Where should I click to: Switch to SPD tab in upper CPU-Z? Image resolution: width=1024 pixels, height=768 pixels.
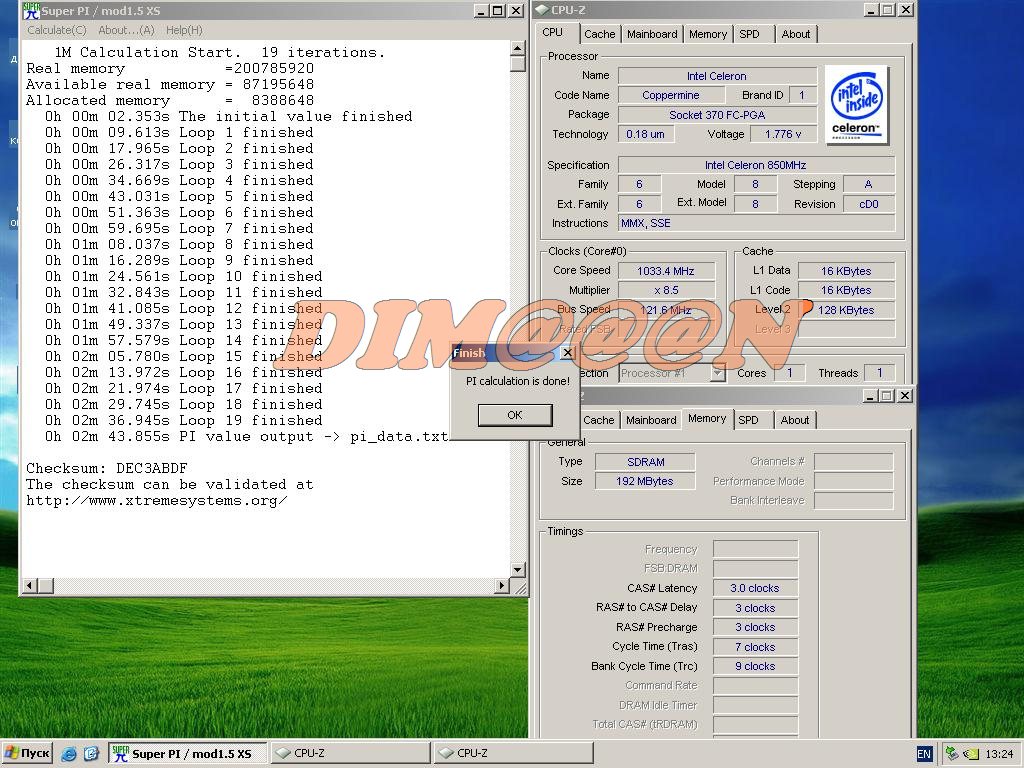[750, 34]
